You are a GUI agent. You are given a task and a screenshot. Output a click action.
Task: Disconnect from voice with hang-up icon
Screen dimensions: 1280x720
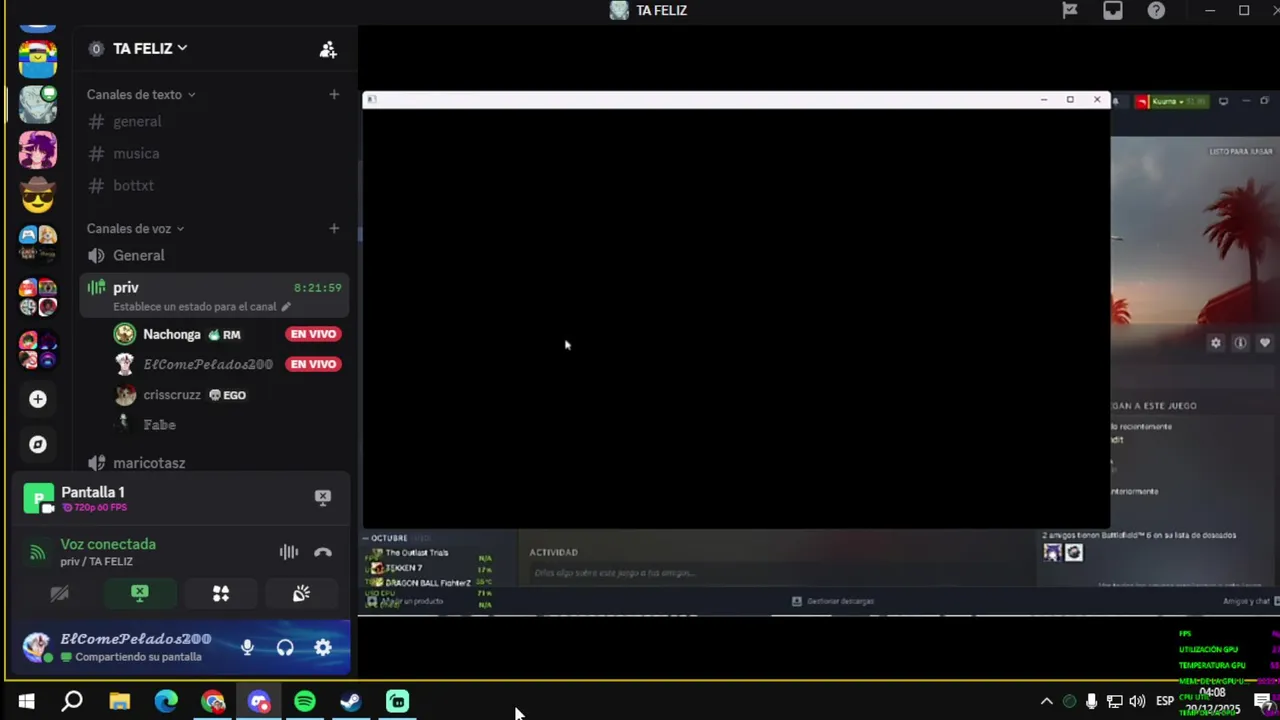[x=322, y=552]
